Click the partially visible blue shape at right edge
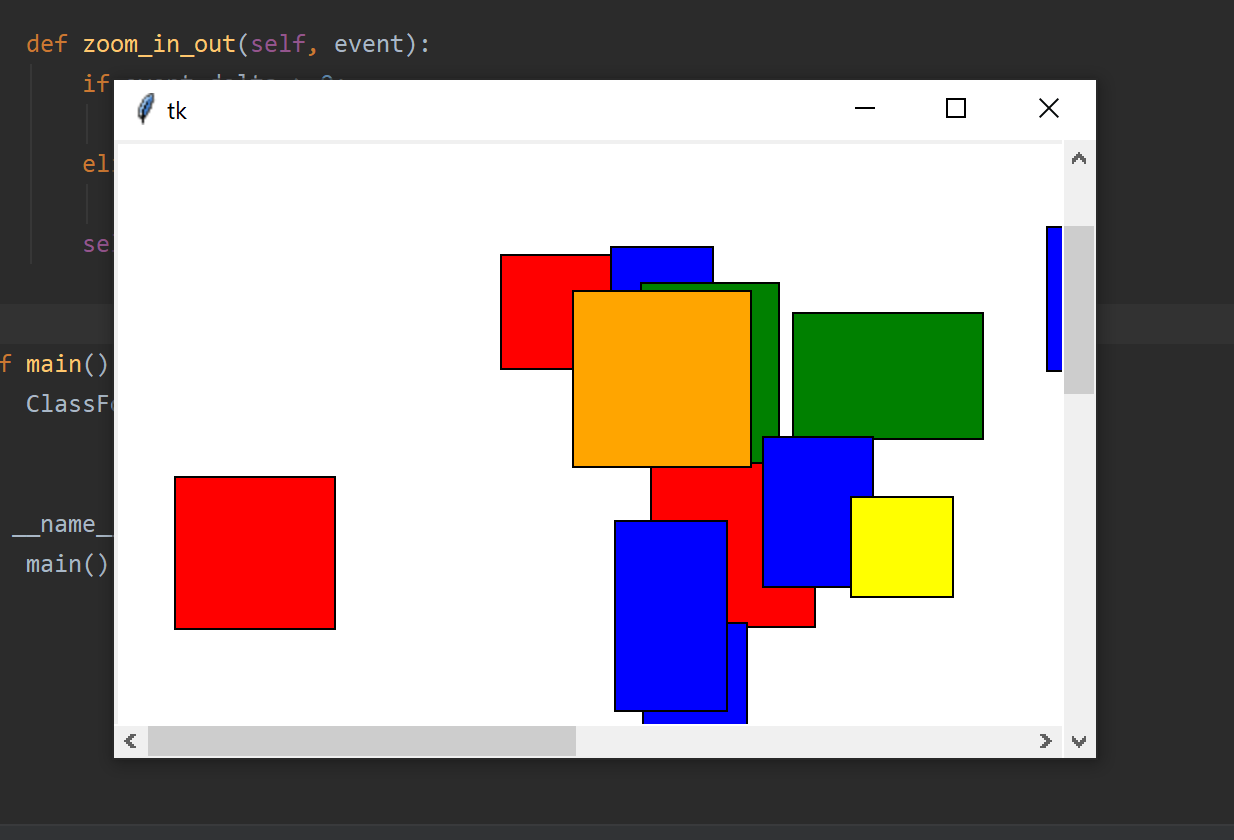1234x840 pixels. 1053,297
